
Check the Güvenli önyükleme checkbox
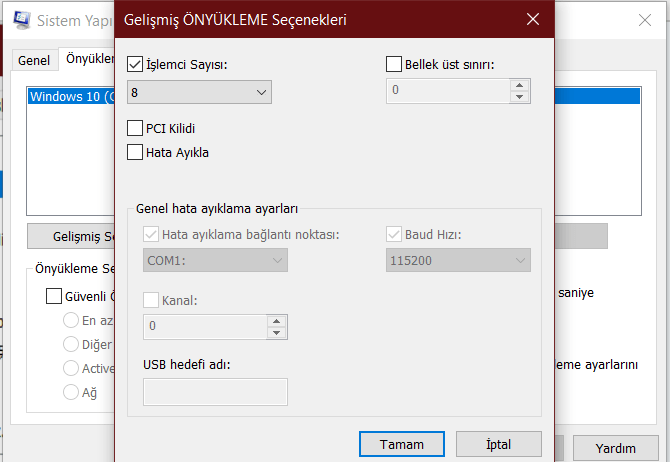tap(54, 295)
